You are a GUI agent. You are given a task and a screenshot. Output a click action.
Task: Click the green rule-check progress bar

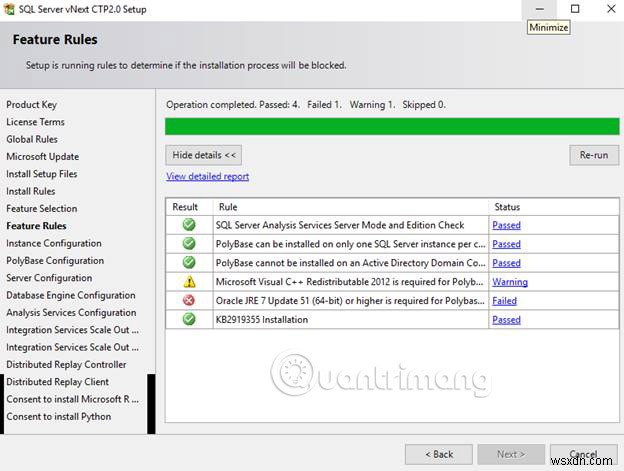pos(392,127)
